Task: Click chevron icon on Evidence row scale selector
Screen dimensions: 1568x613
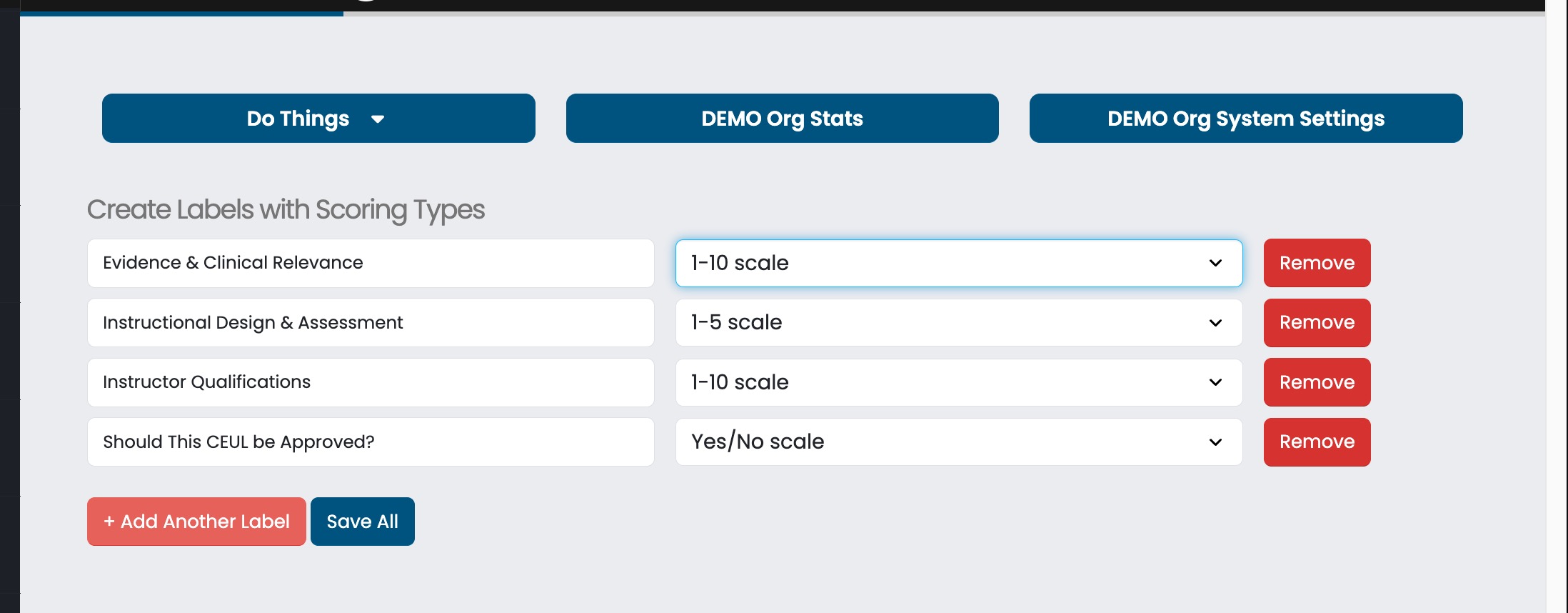Action: coord(1215,263)
